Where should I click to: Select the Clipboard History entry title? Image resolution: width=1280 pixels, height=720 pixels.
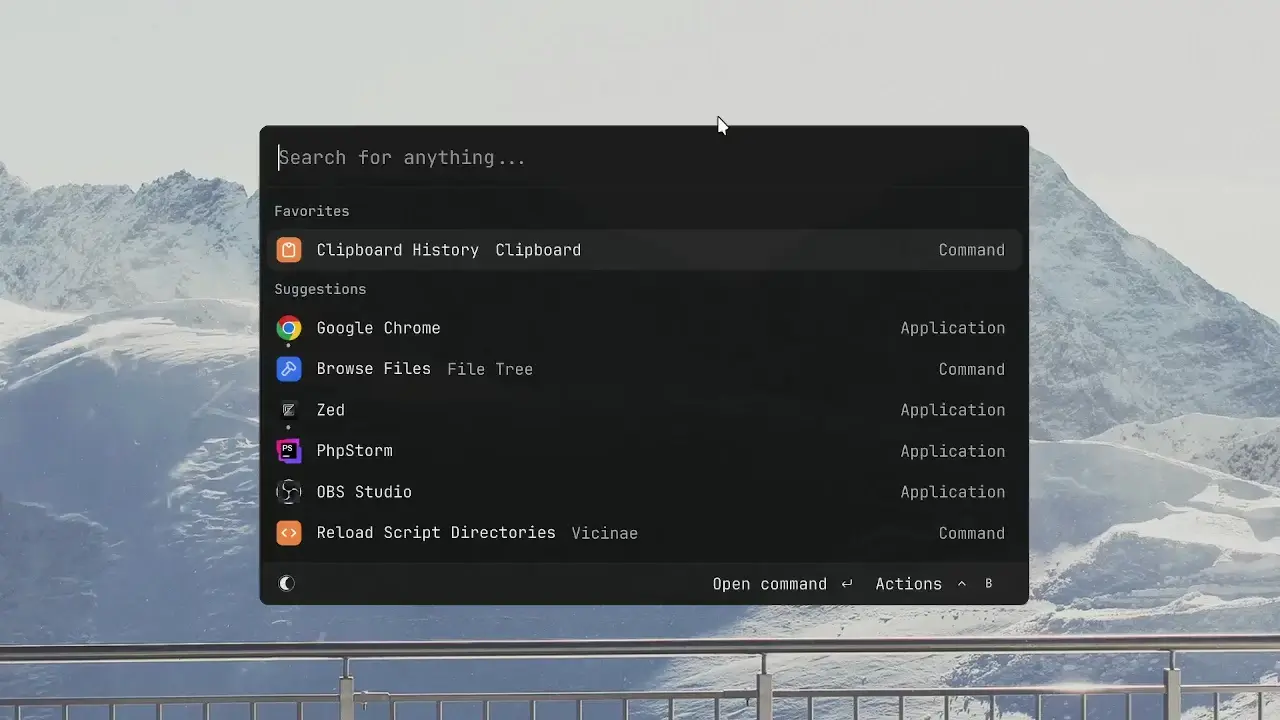(397, 250)
